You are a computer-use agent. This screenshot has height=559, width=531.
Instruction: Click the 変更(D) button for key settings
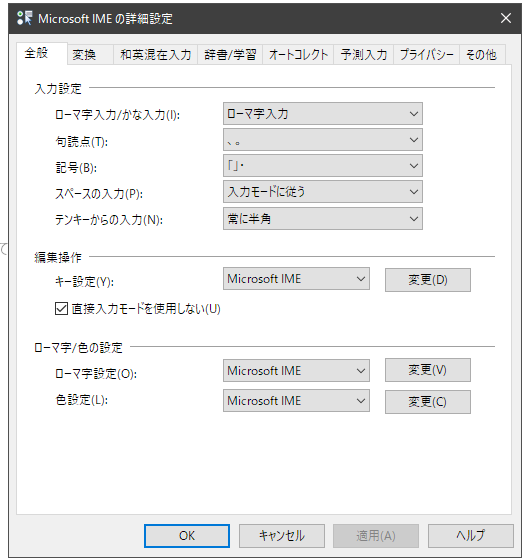click(x=428, y=280)
